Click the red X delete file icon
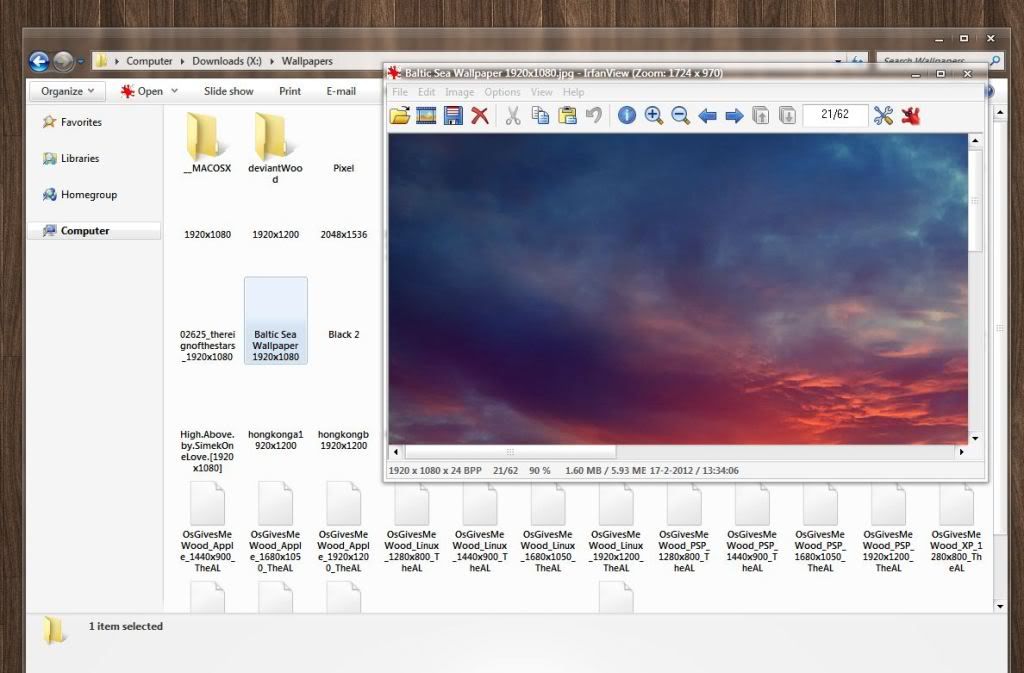Viewport: 1024px width, 673px height. (480, 115)
